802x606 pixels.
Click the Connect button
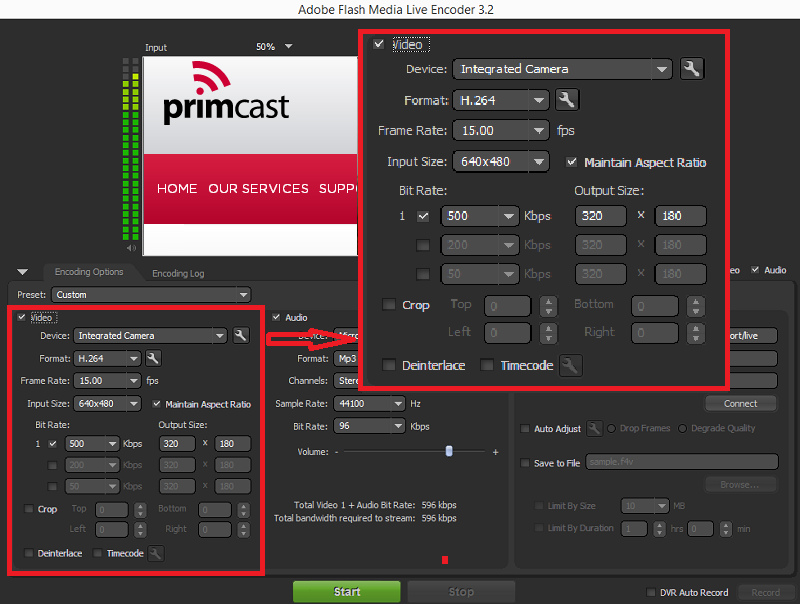pyautogui.click(x=740, y=403)
